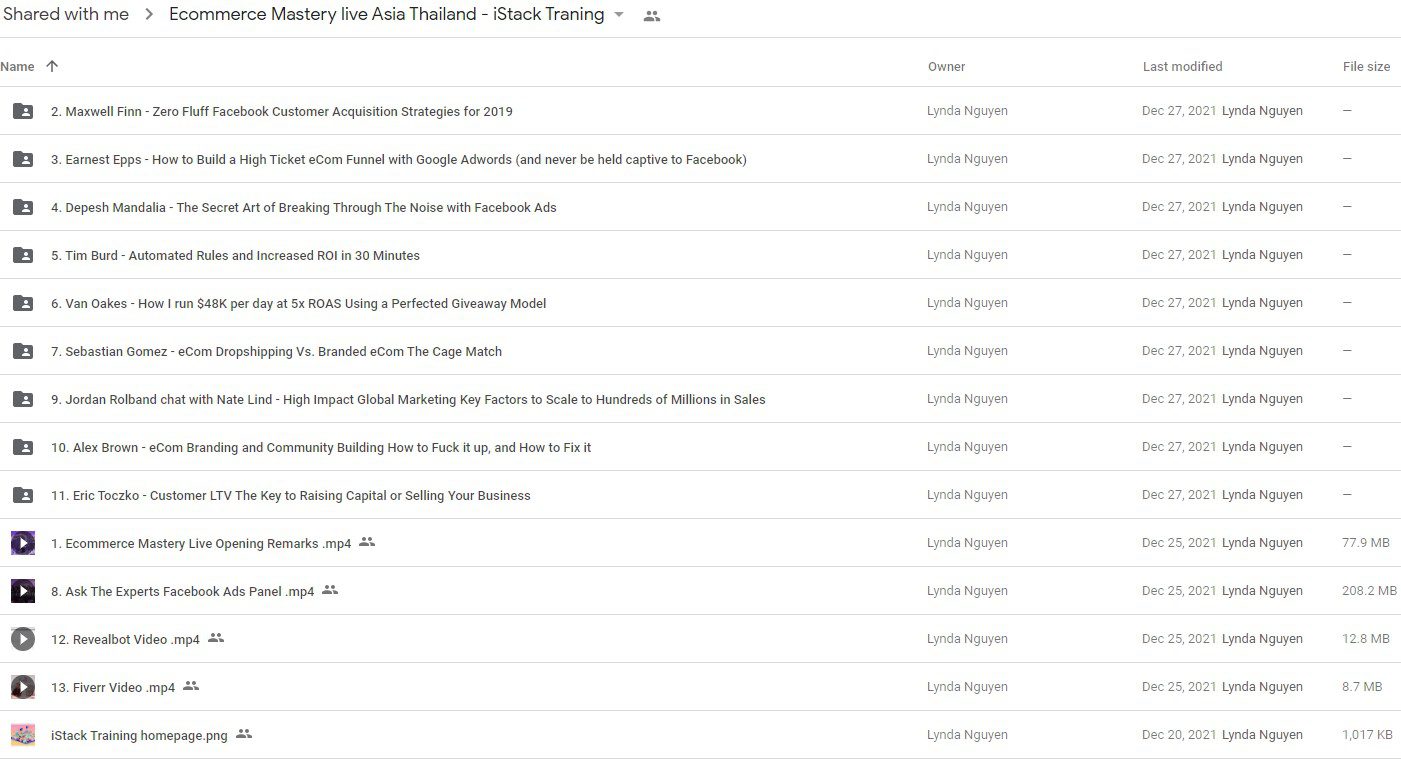Open folder 10. Alex Brown eCom Branding
1401x763 pixels.
(x=321, y=448)
